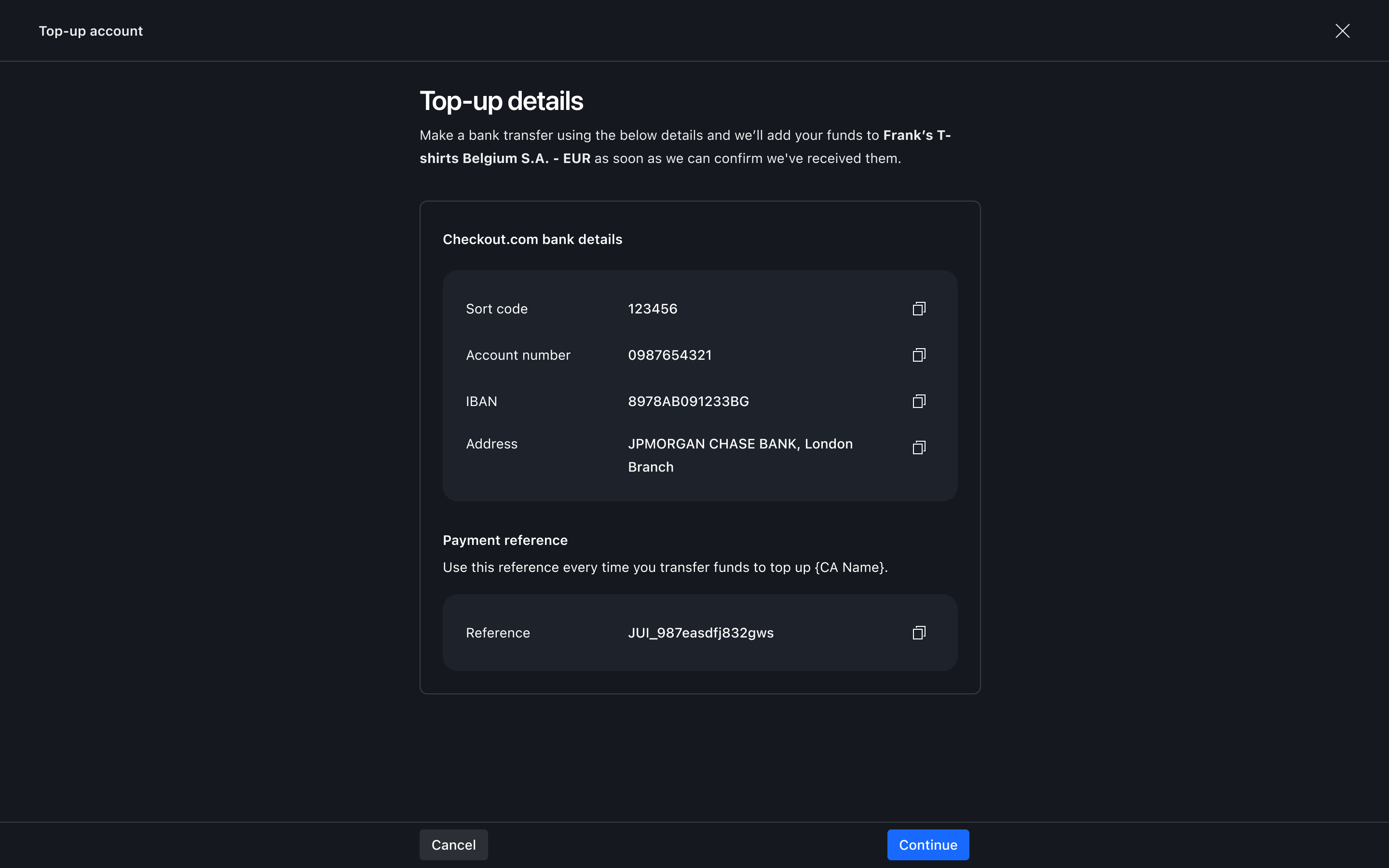Select the JPMORGAN CHASE BANK address text
Image resolution: width=1389 pixels, height=868 pixels.
click(x=740, y=455)
